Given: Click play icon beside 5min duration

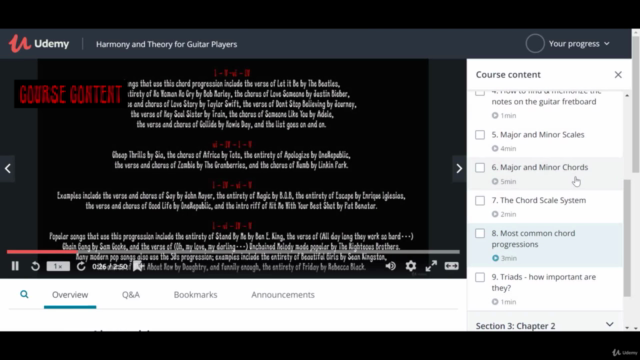Looking at the screenshot, I should pyautogui.click(x=495, y=181).
